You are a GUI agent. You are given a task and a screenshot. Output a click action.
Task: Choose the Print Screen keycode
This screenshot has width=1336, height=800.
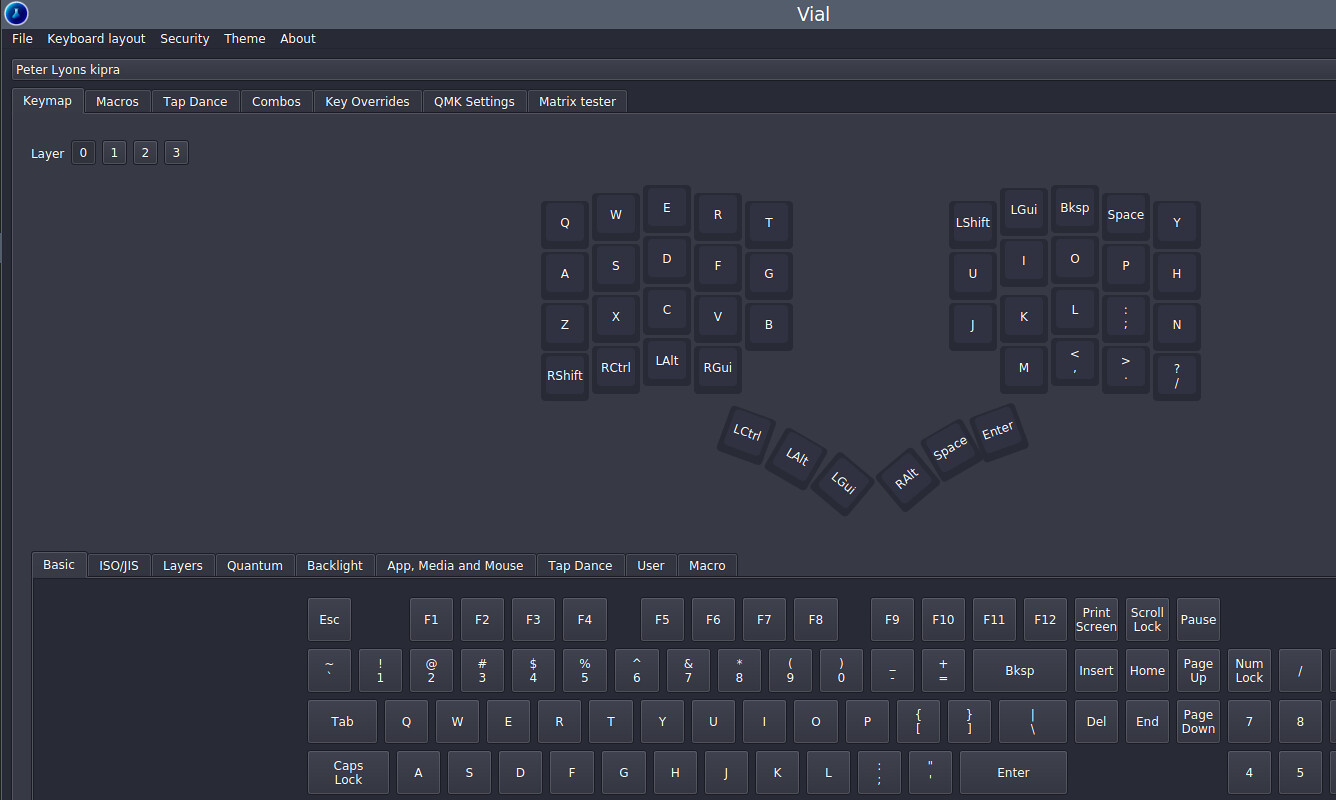tap(1096, 620)
